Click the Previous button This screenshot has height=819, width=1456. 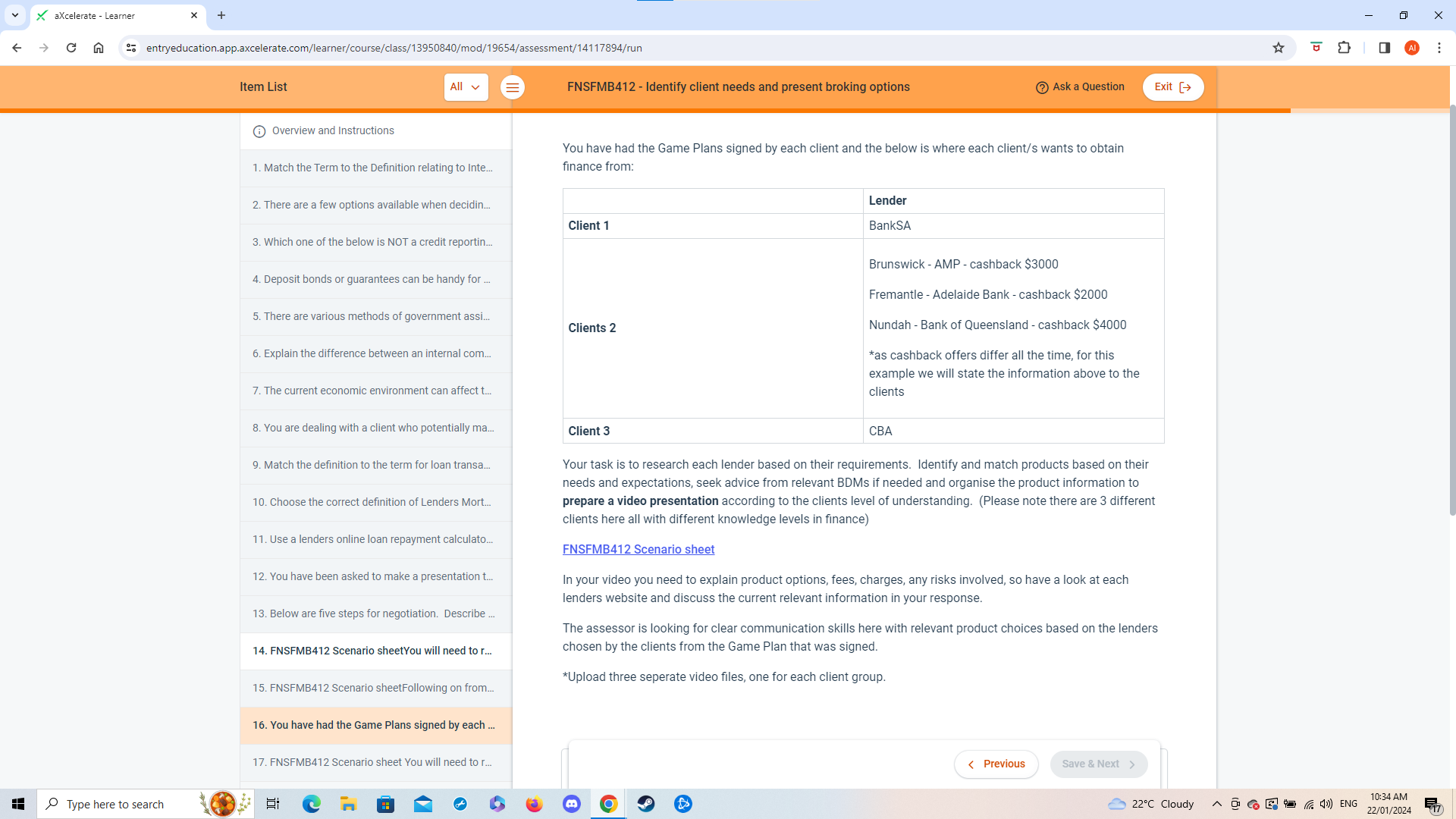click(x=996, y=764)
